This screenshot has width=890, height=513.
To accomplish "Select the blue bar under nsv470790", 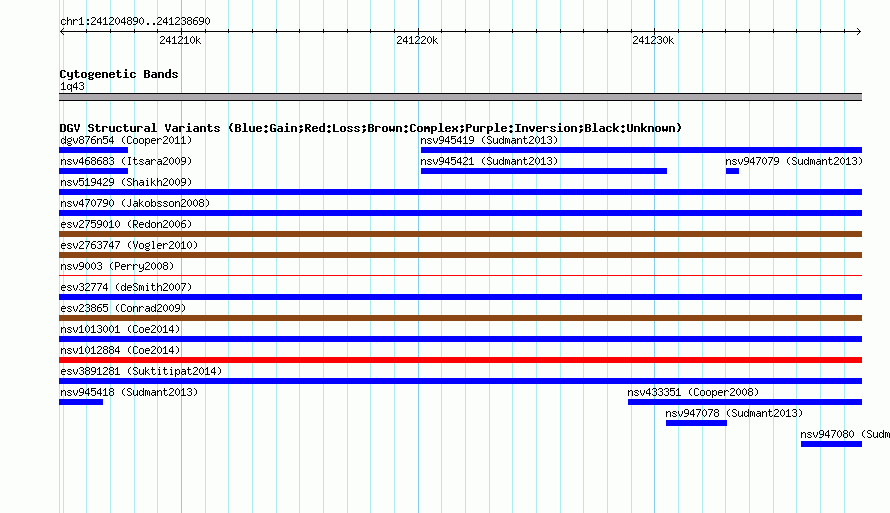I will [460, 213].
